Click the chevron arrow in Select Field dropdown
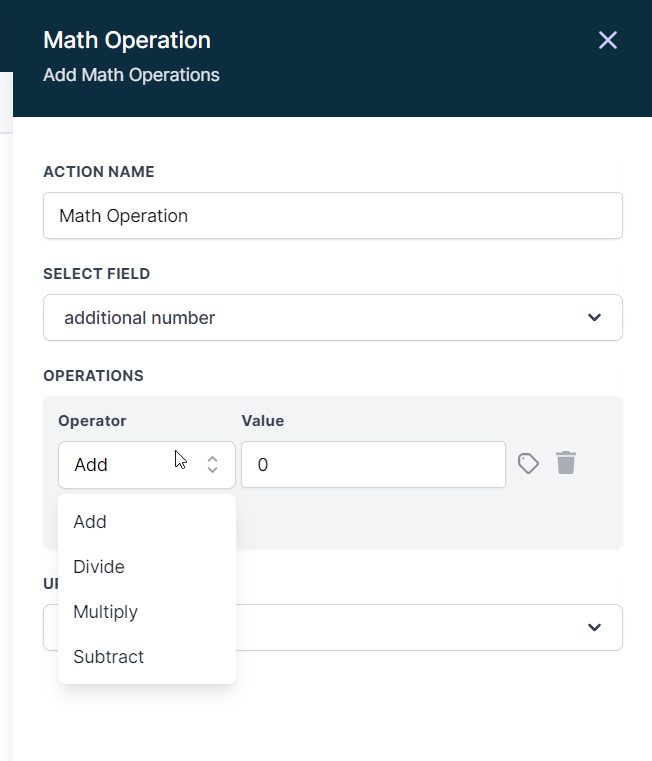 pos(594,318)
